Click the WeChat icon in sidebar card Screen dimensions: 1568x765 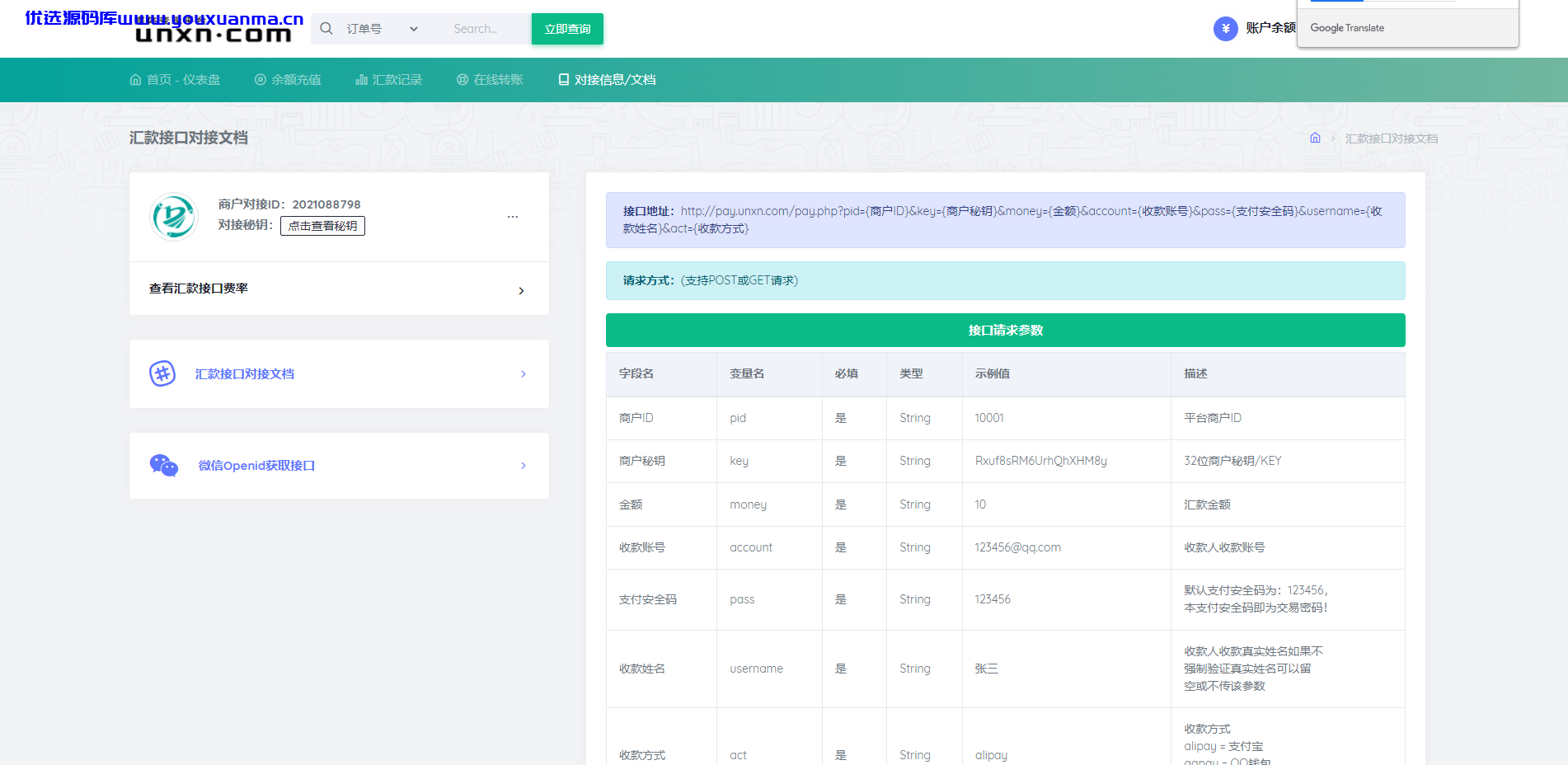163,466
